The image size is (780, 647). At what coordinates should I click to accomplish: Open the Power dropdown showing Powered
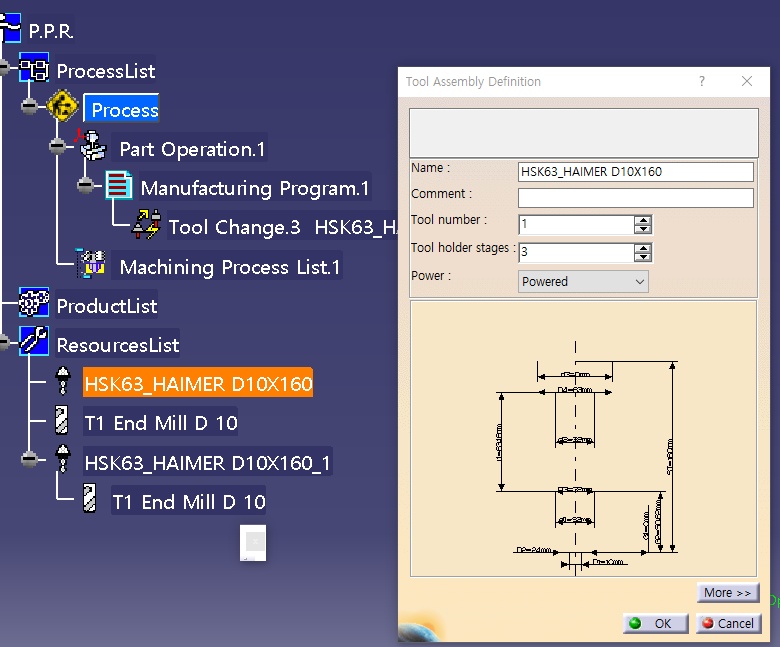pyautogui.click(x=583, y=281)
